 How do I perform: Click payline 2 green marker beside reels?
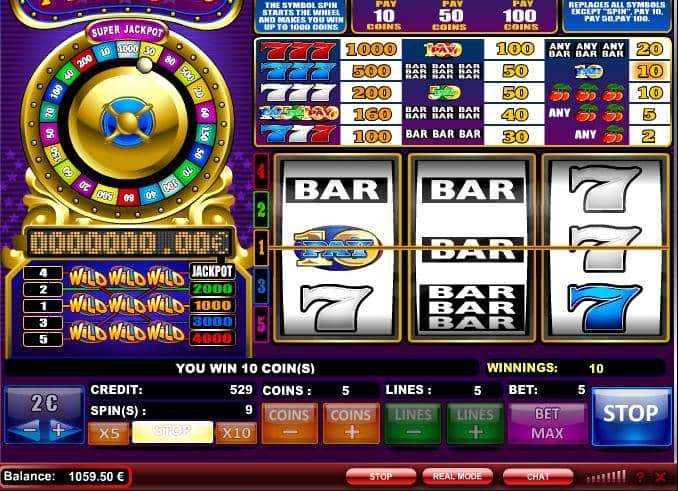pos(261,210)
